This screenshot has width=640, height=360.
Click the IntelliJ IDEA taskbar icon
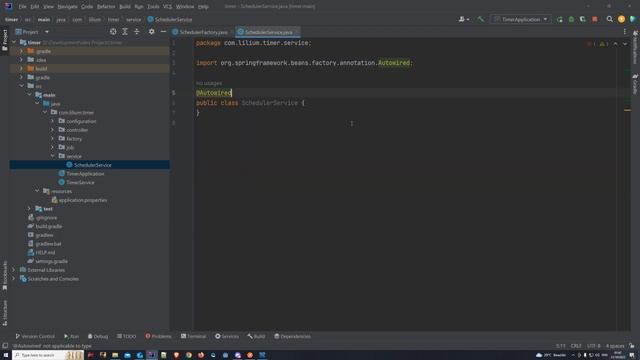tap(152, 355)
